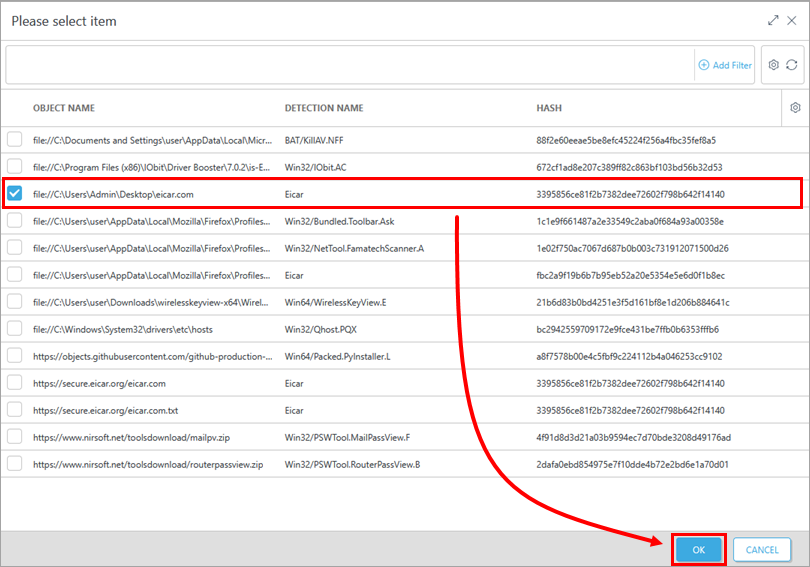Check the BAT/KillAV.NFF row checkbox
The image size is (810, 567).
point(15,140)
